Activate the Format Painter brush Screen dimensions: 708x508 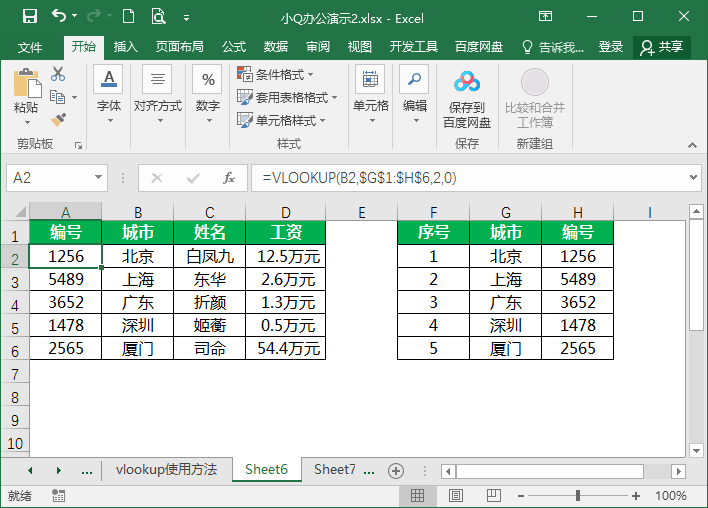pos(58,120)
